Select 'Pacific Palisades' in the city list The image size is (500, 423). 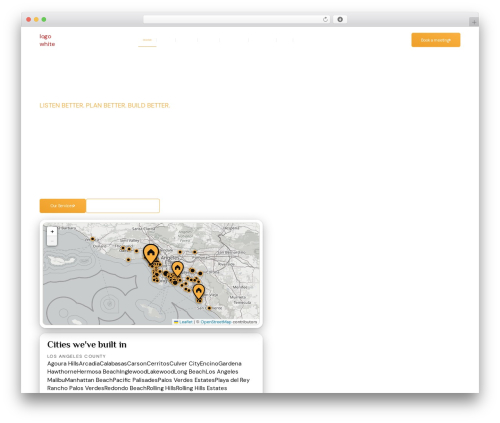135,380
